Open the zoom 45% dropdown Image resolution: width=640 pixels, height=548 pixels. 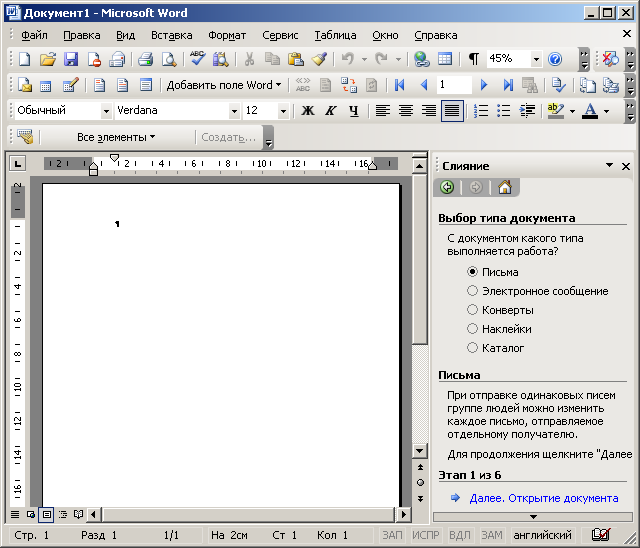[x=536, y=60]
